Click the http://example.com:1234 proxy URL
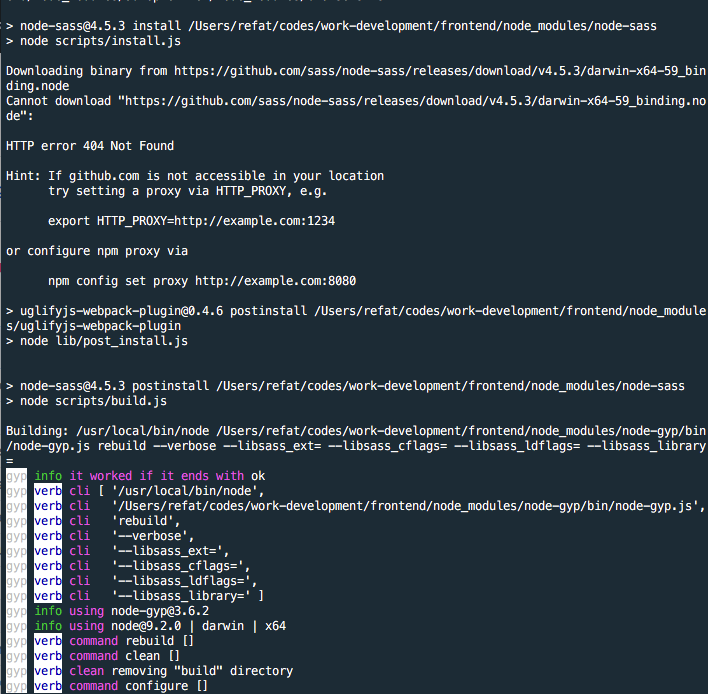Viewport: 708px width, 694px height. [215, 221]
